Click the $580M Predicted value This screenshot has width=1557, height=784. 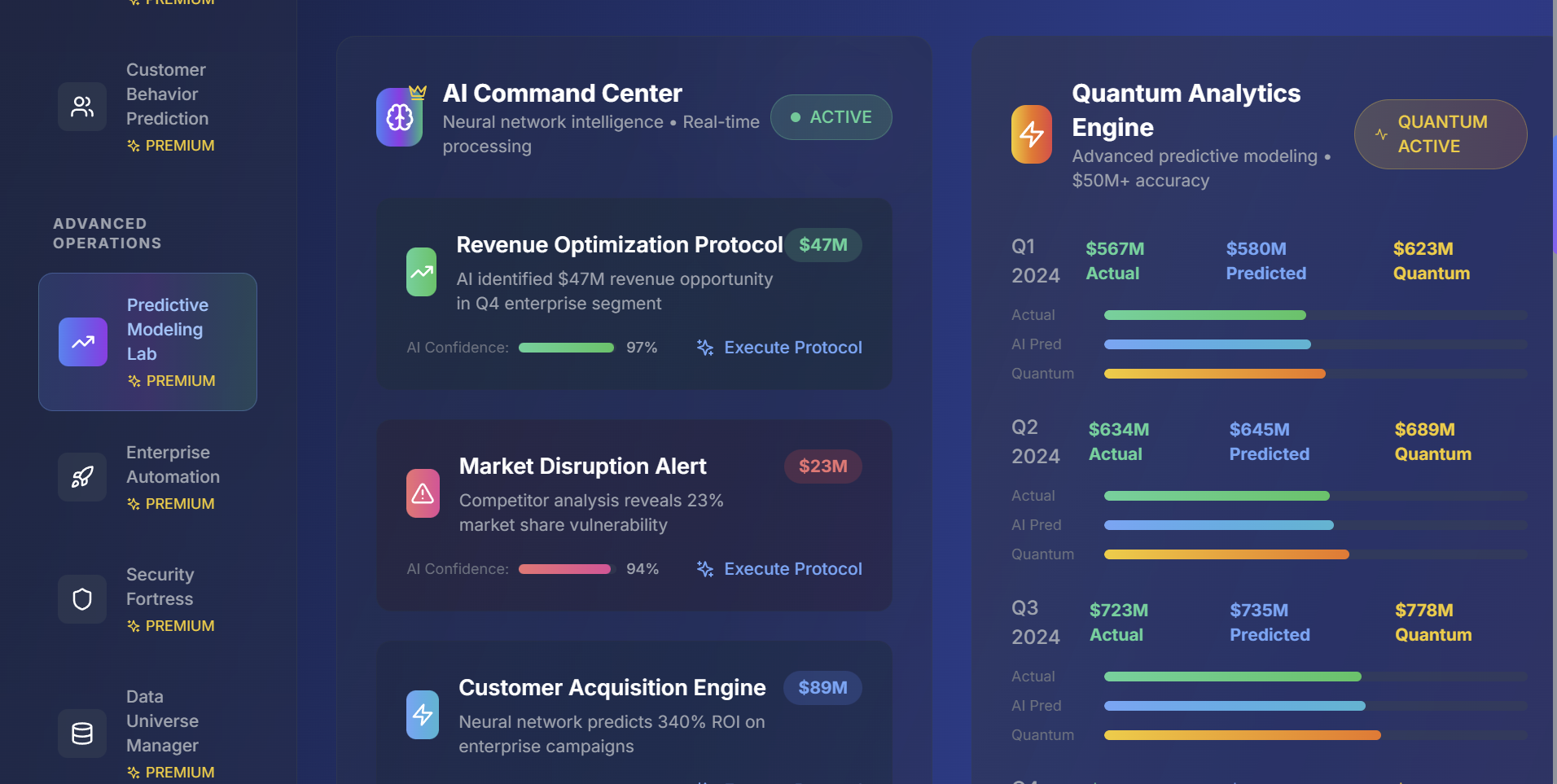point(1266,261)
